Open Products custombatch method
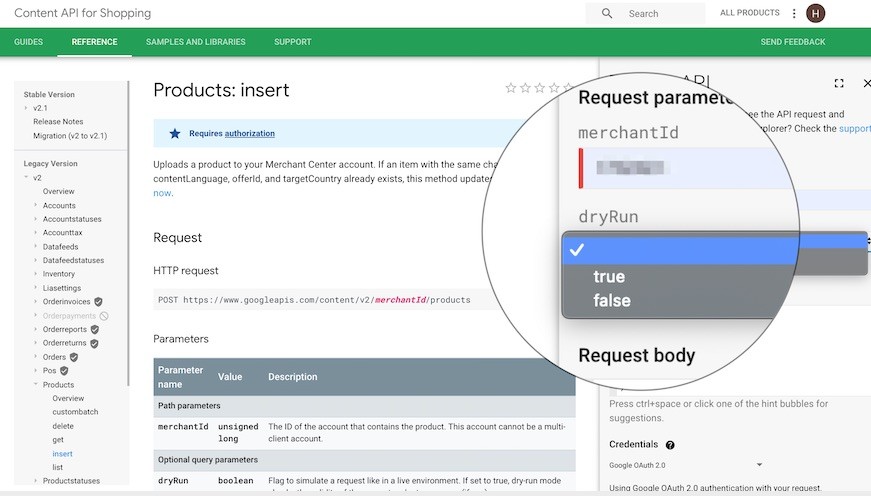The height and width of the screenshot is (496, 871). [75, 412]
